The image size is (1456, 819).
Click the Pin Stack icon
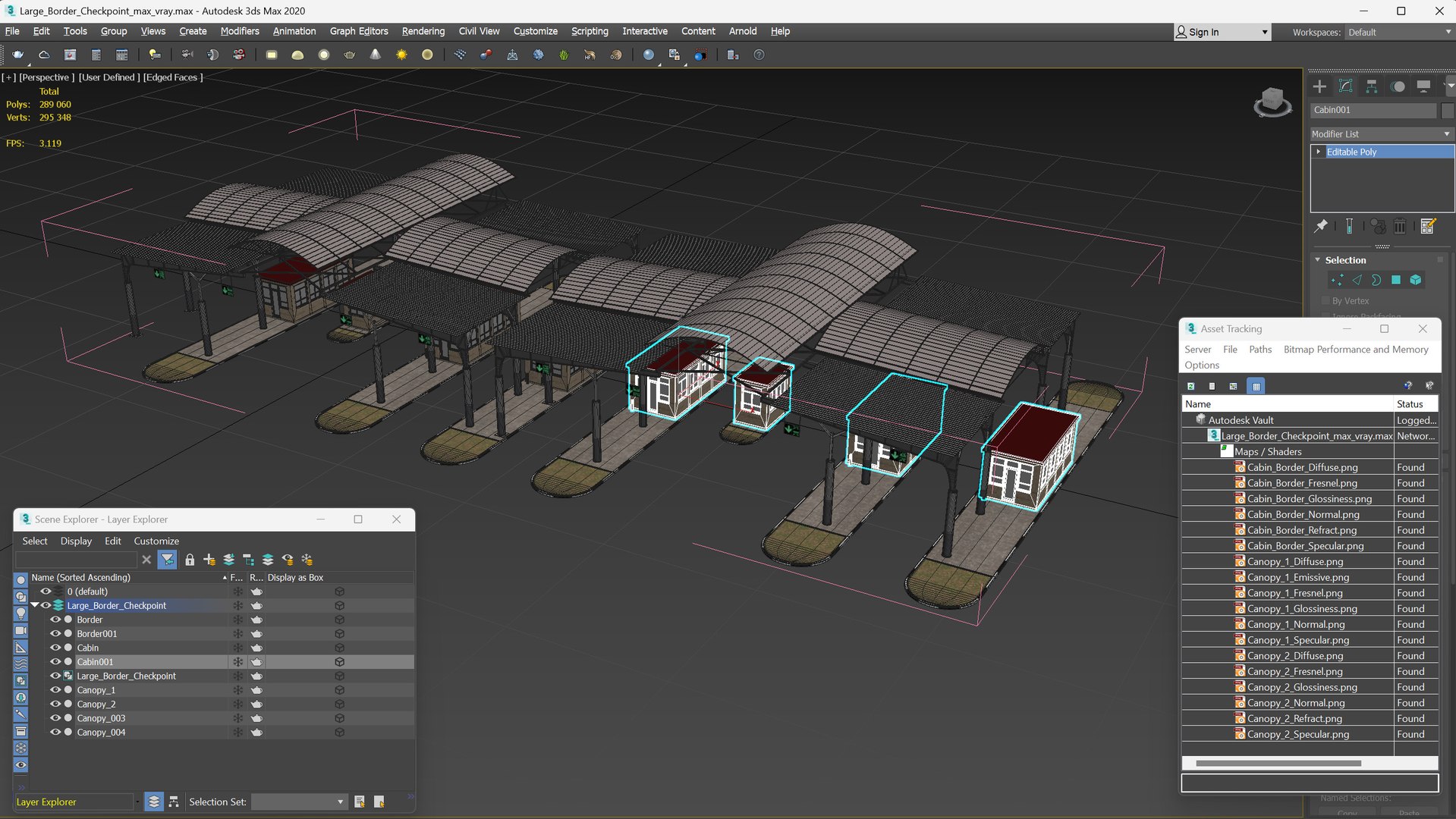coord(1321,226)
